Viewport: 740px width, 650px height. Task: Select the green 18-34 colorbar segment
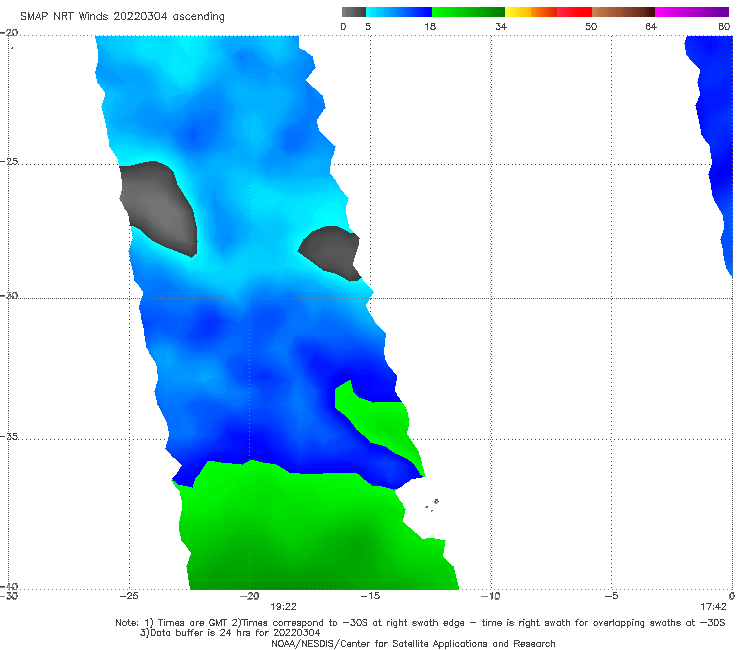pyautogui.click(x=468, y=12)
